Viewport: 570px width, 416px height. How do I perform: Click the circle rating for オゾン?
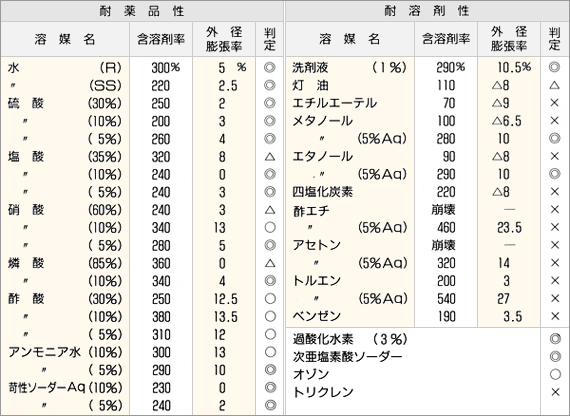tap(555, 374)
